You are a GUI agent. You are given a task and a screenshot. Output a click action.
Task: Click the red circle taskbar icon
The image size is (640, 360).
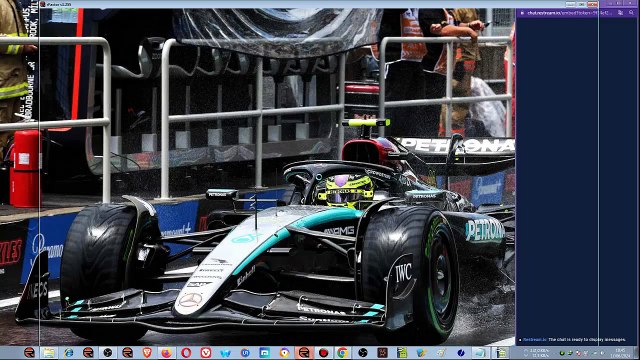click(x=323, y=353)
